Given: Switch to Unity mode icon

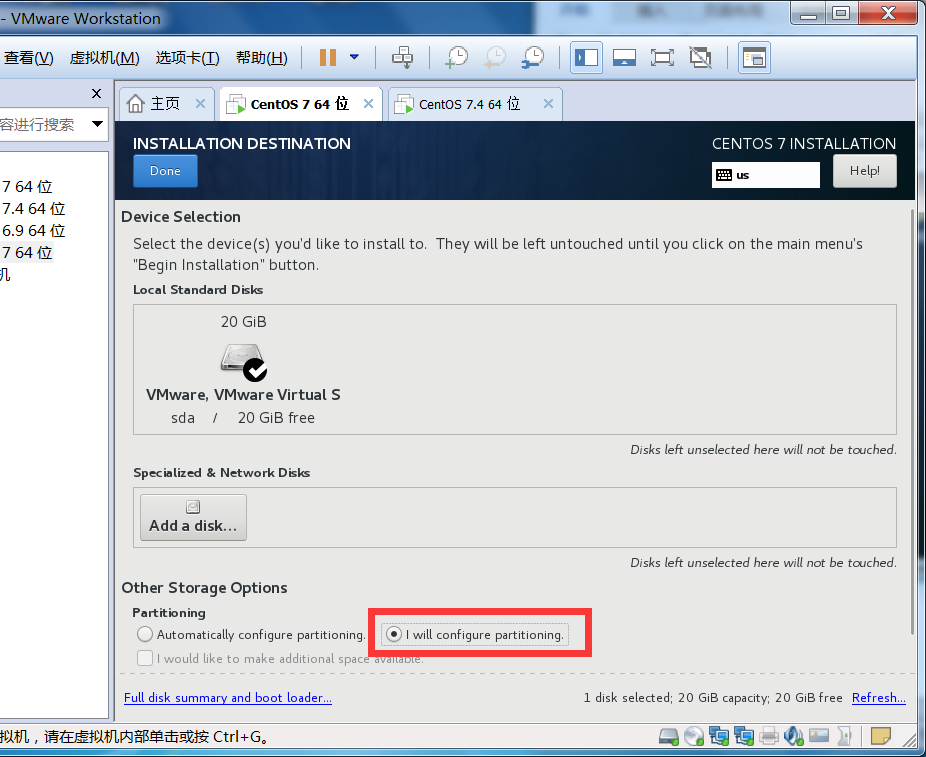Looking at the screenshot, I should pos(700,57).
